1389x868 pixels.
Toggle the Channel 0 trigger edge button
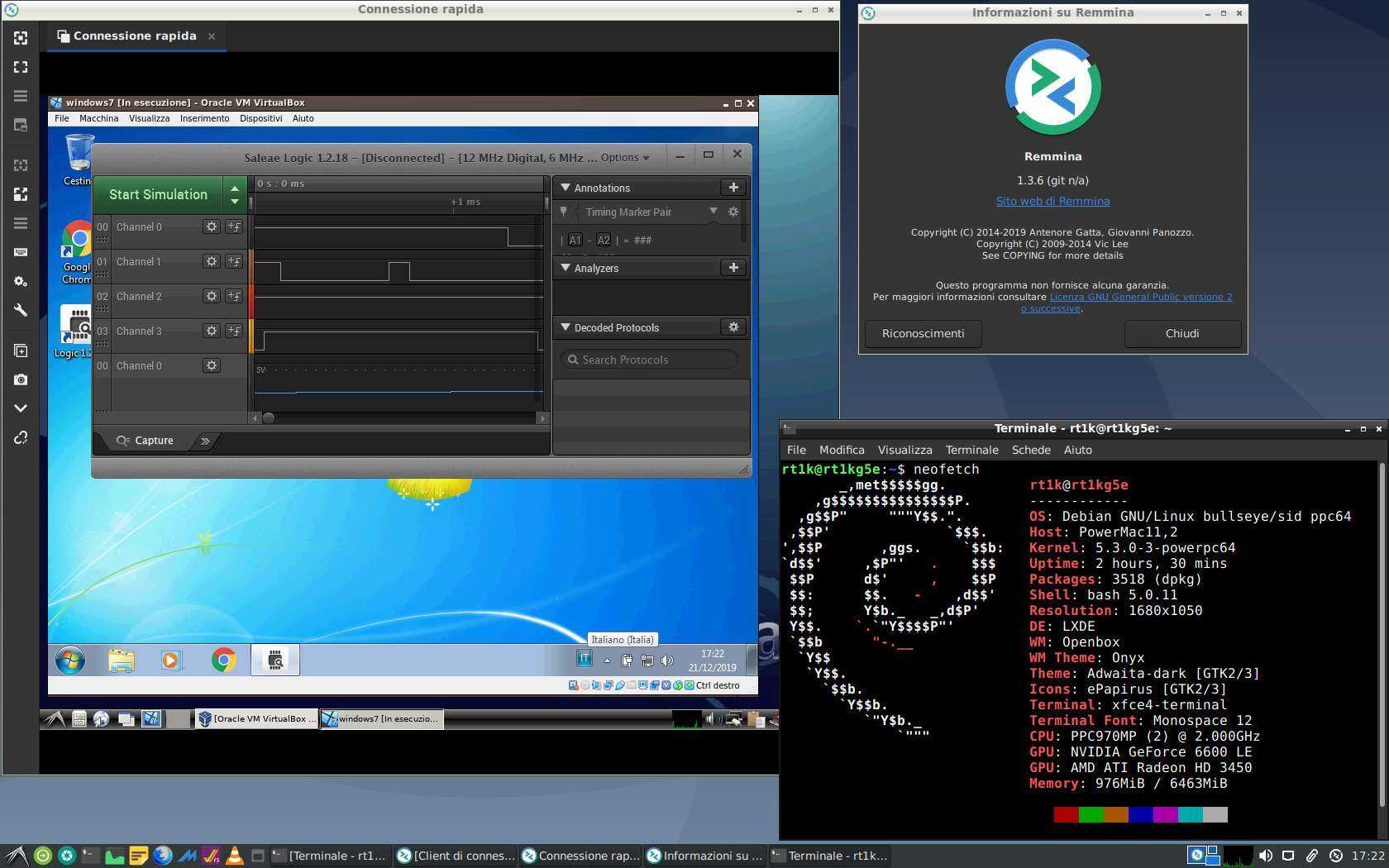(x=234, y=227)
